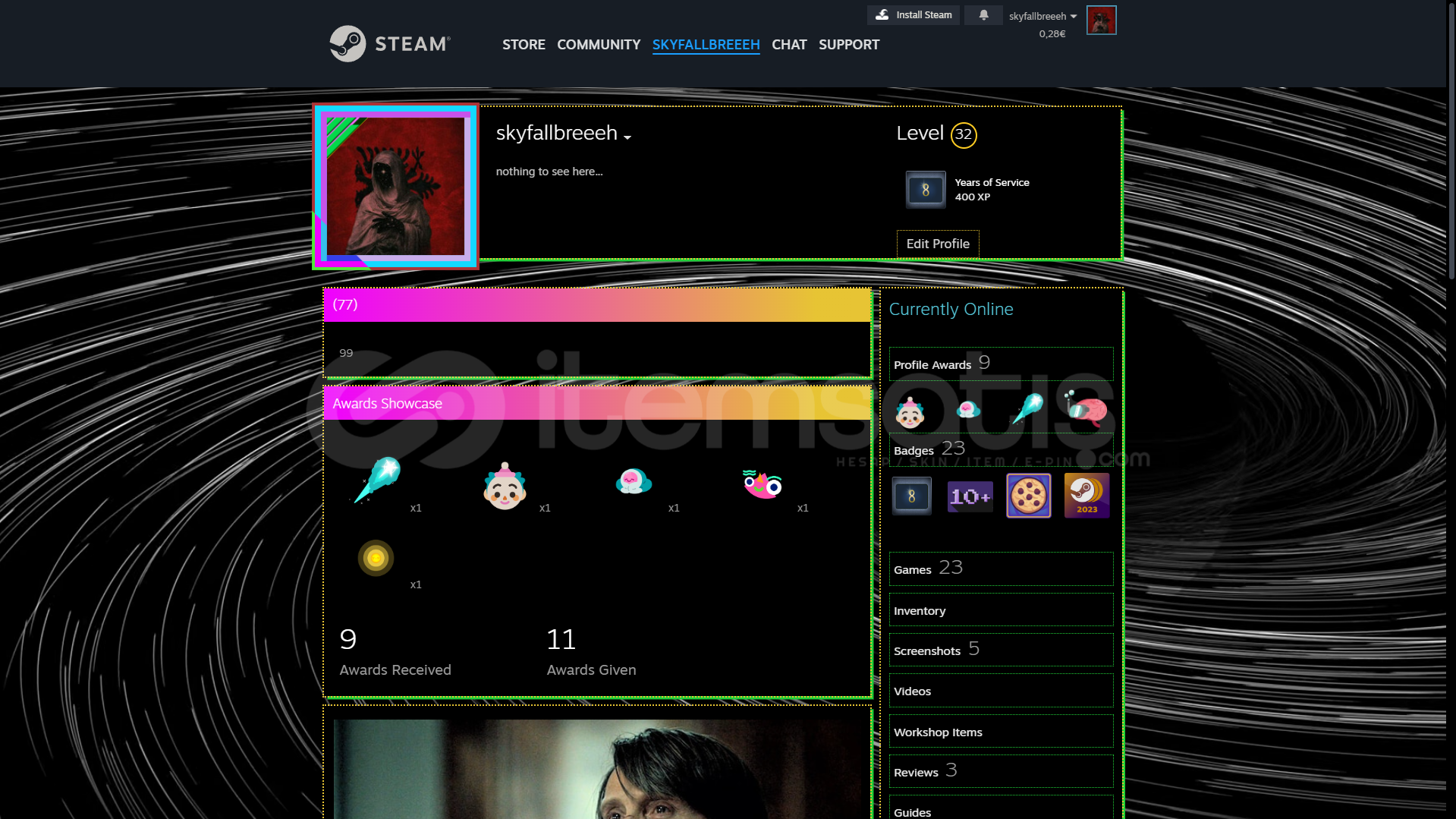
Task: Click the Edit Profile button
Action: pyautogui.click(x=938, y=244)
